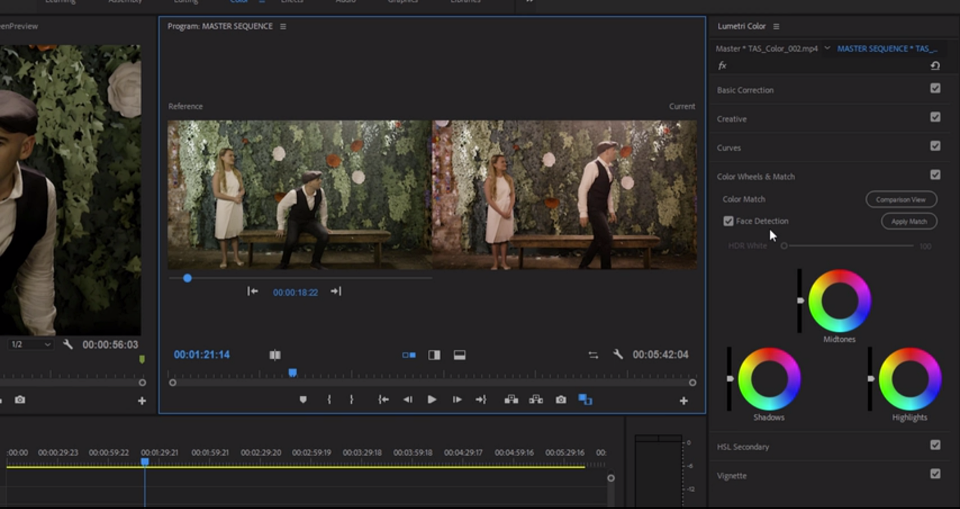
Task: Step back one frame
Action: pos(407,399)
